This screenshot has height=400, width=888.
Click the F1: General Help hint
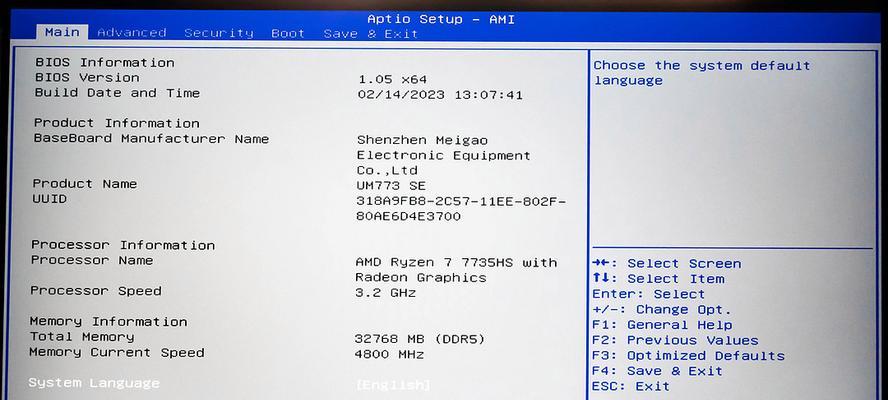663,325
